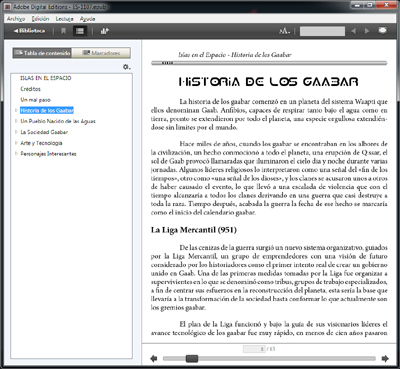Go to previous search result
This screenshot has height=369, width=400.
pyautogui.click(x=353, y=31)
